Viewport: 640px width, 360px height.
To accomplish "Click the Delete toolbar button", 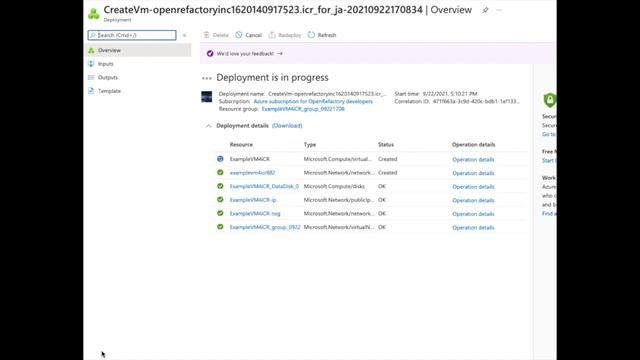I will [x=216, y=35].
